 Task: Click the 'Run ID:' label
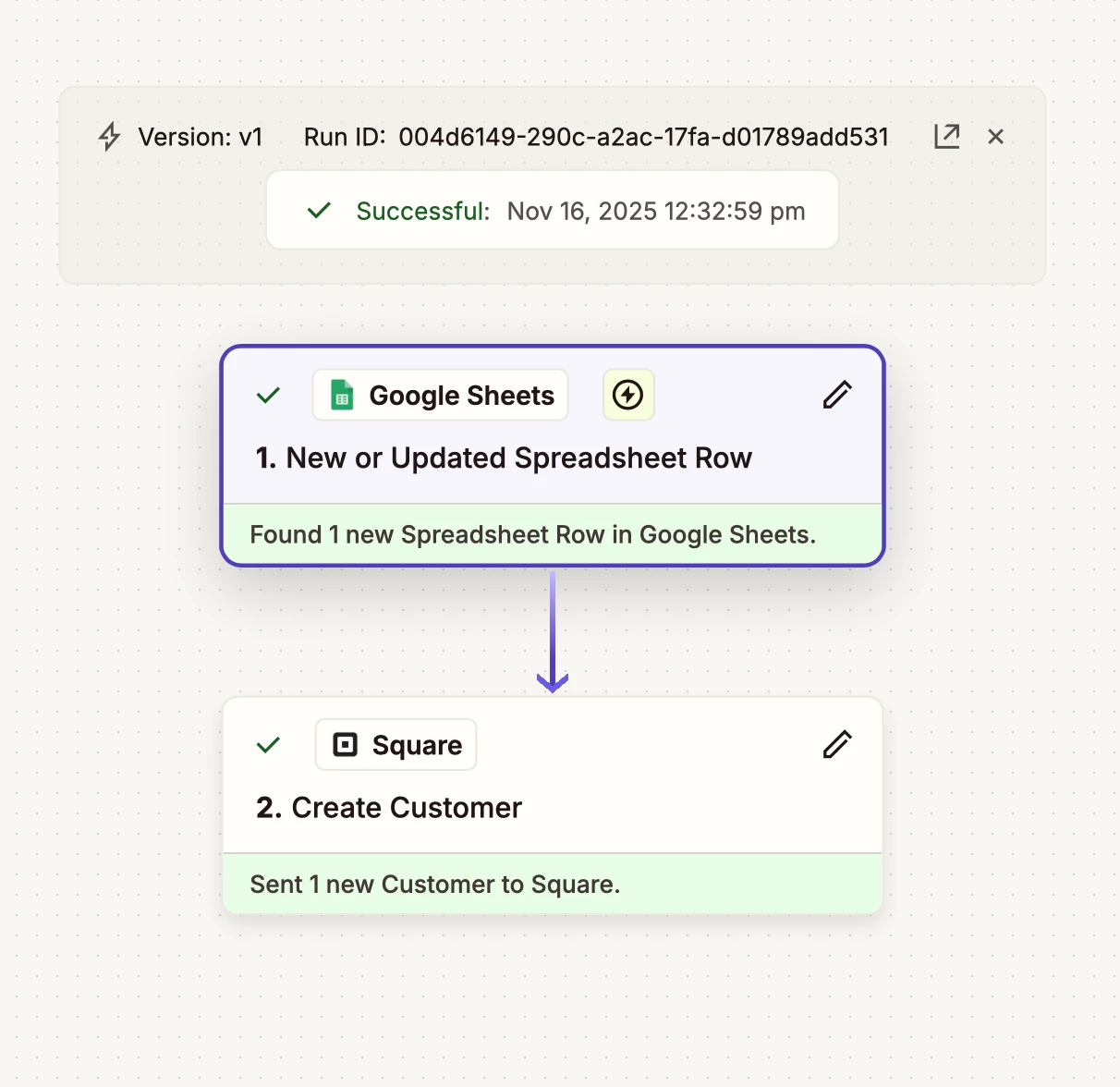345,137
